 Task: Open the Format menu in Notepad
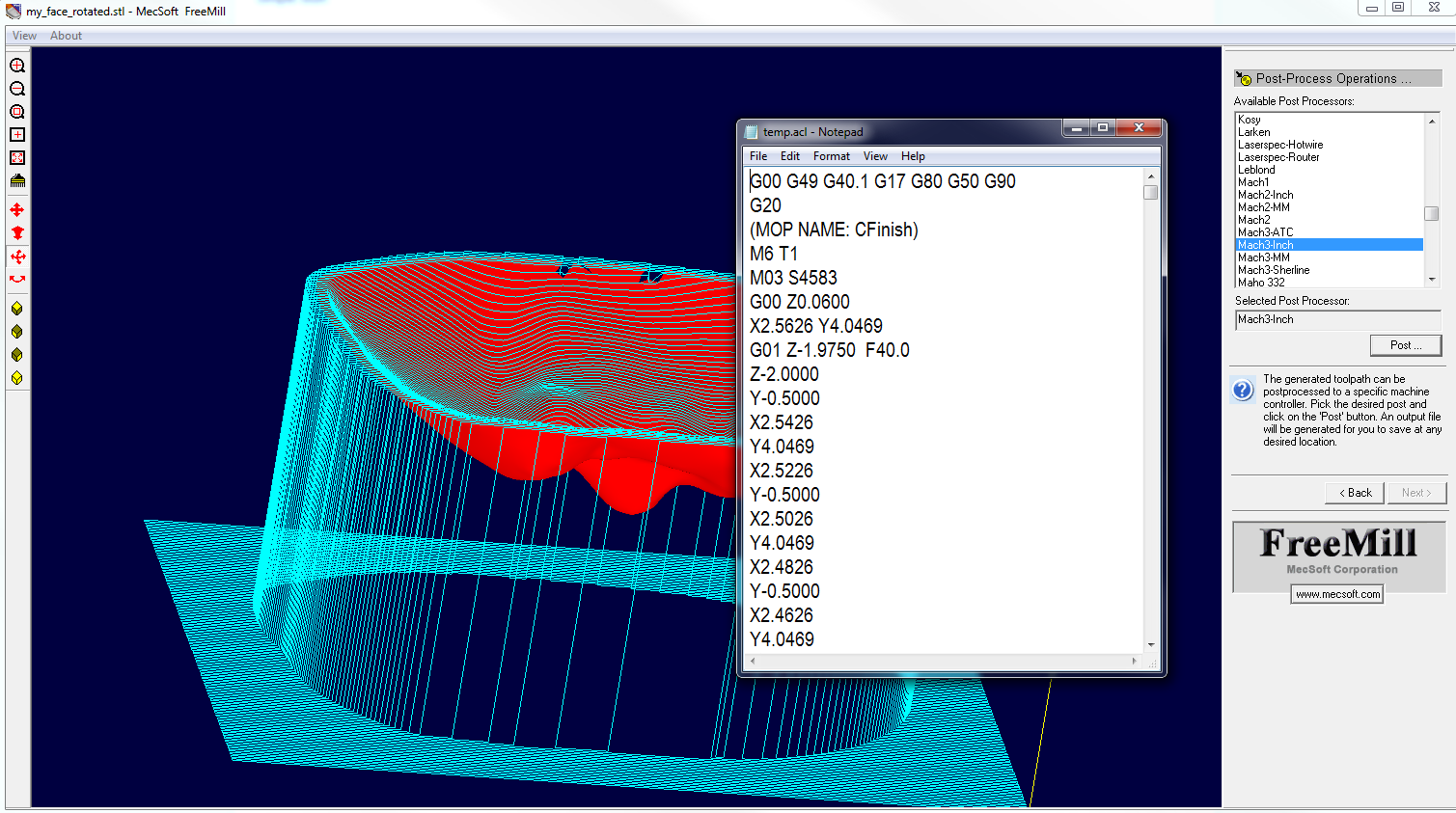pos(832,156)
